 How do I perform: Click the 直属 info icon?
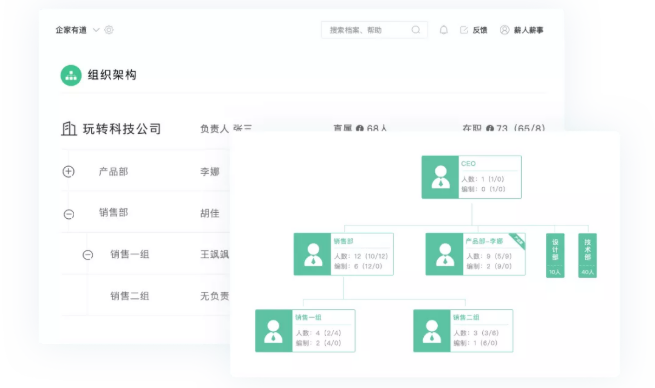coord(360,129)
